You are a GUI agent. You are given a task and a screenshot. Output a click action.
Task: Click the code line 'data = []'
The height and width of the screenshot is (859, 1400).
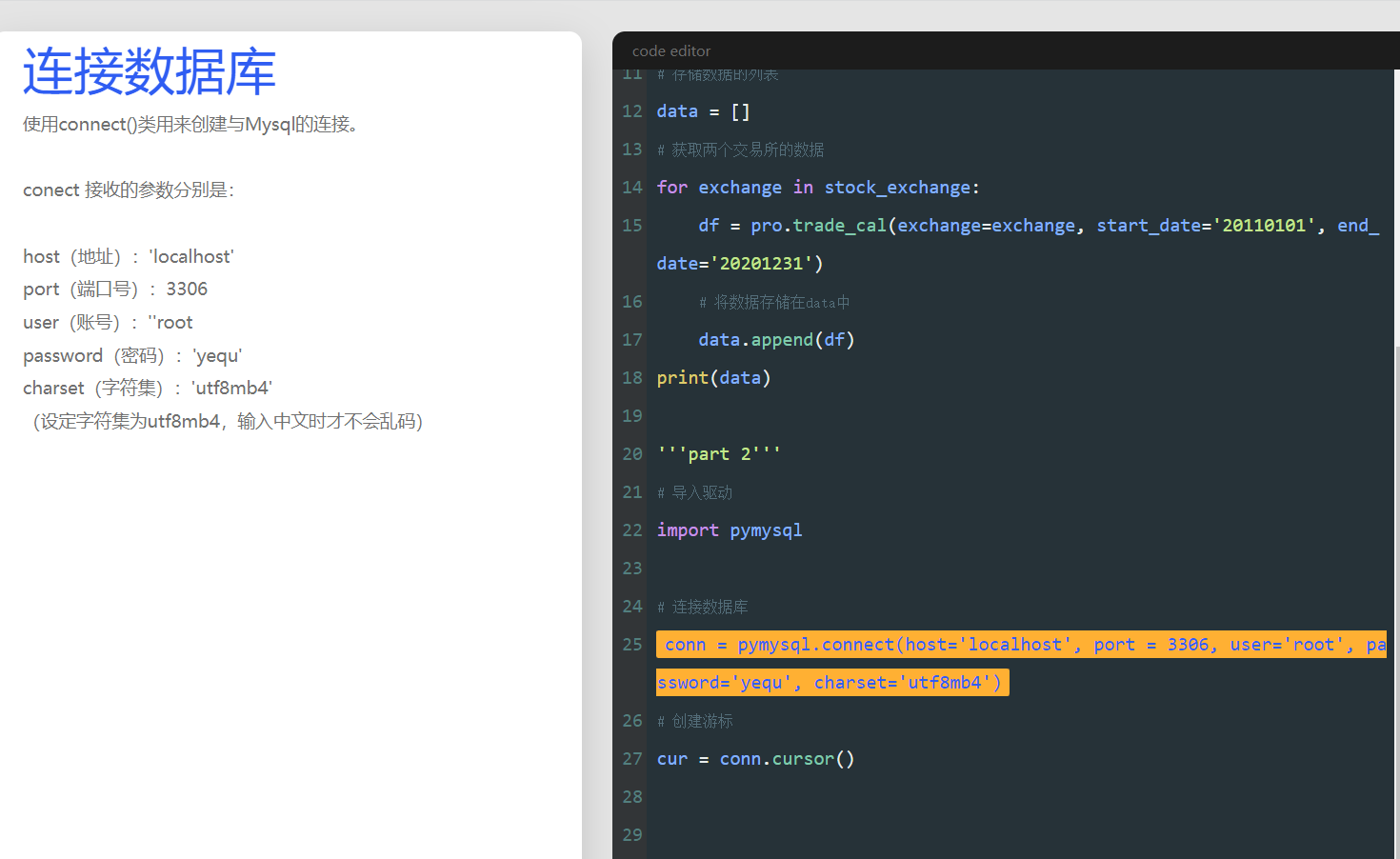click(x=703, y=111)
